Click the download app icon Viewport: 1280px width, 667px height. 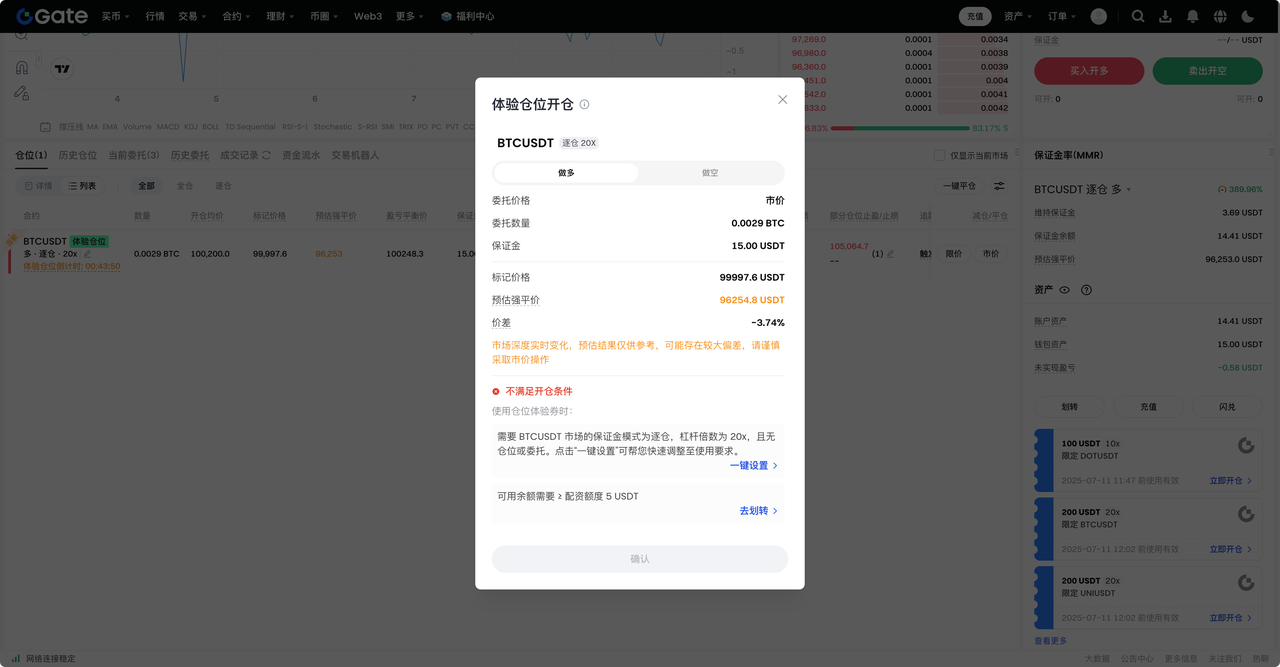1165,16
